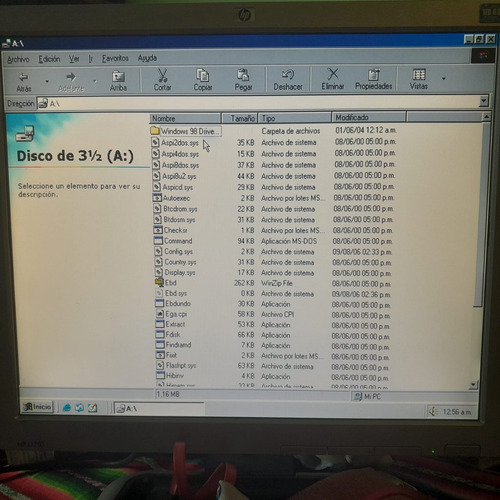Select the Ebd WinZip file icon

pyautogui.click(x=160, y=283)
